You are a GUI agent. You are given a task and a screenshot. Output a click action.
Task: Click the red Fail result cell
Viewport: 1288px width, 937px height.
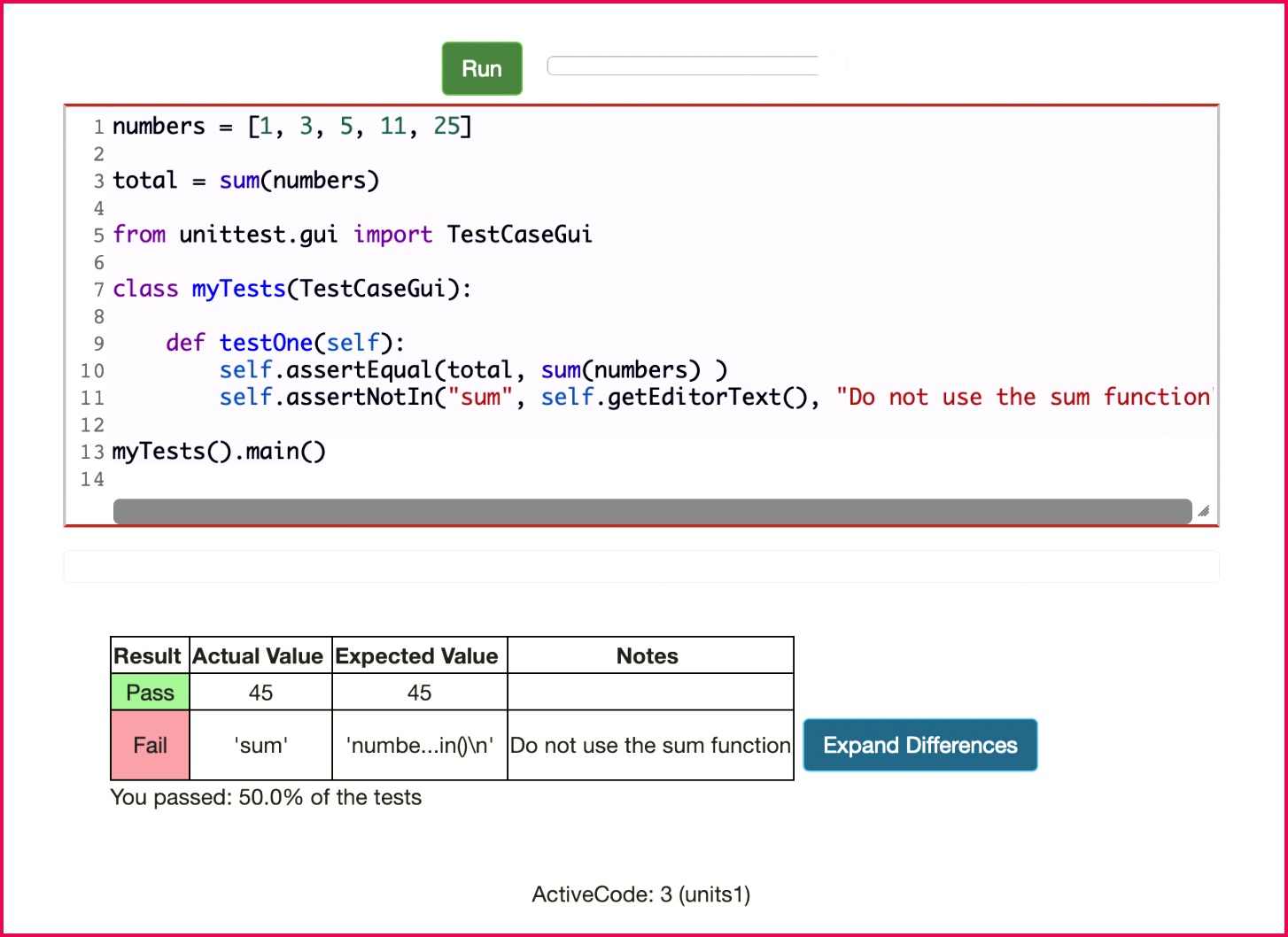click(x=151, y=745)
